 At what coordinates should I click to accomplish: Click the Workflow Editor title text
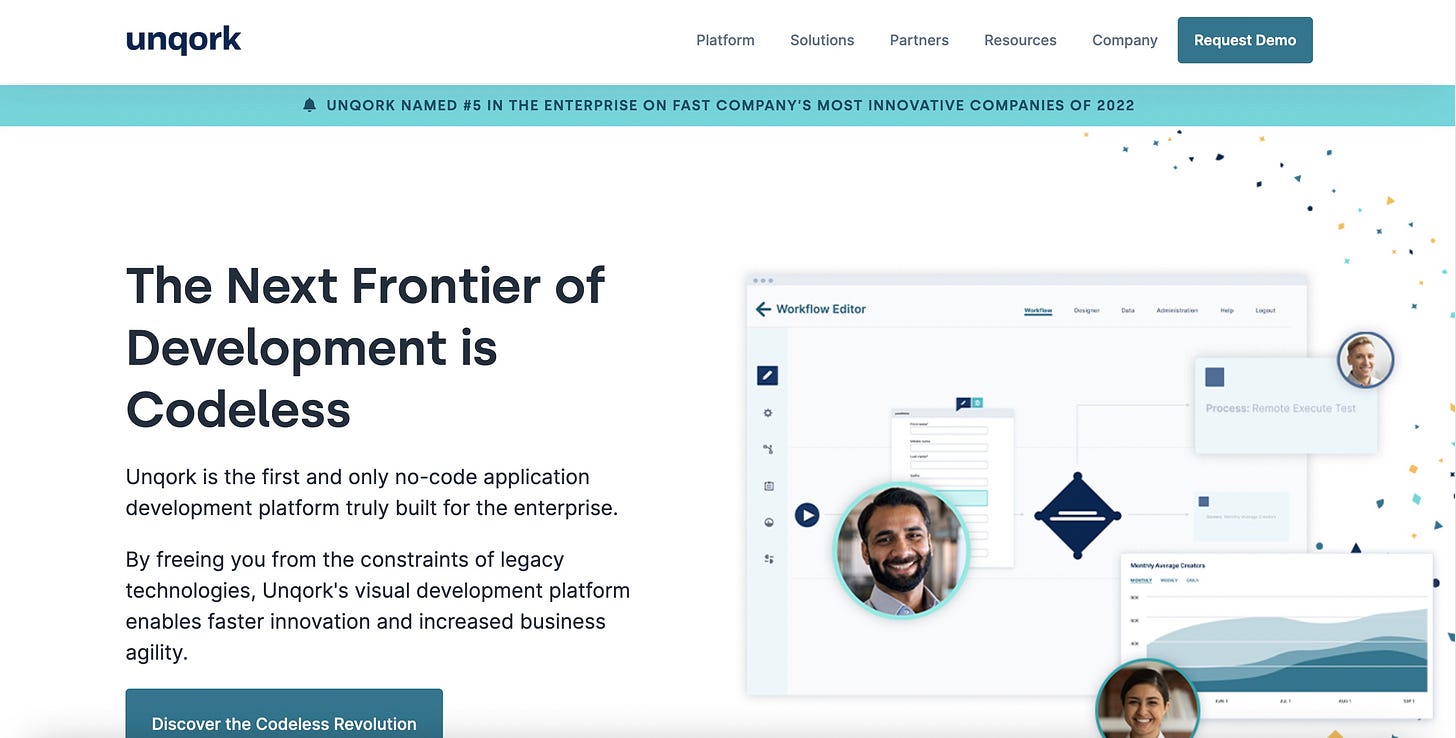[821, 309]
